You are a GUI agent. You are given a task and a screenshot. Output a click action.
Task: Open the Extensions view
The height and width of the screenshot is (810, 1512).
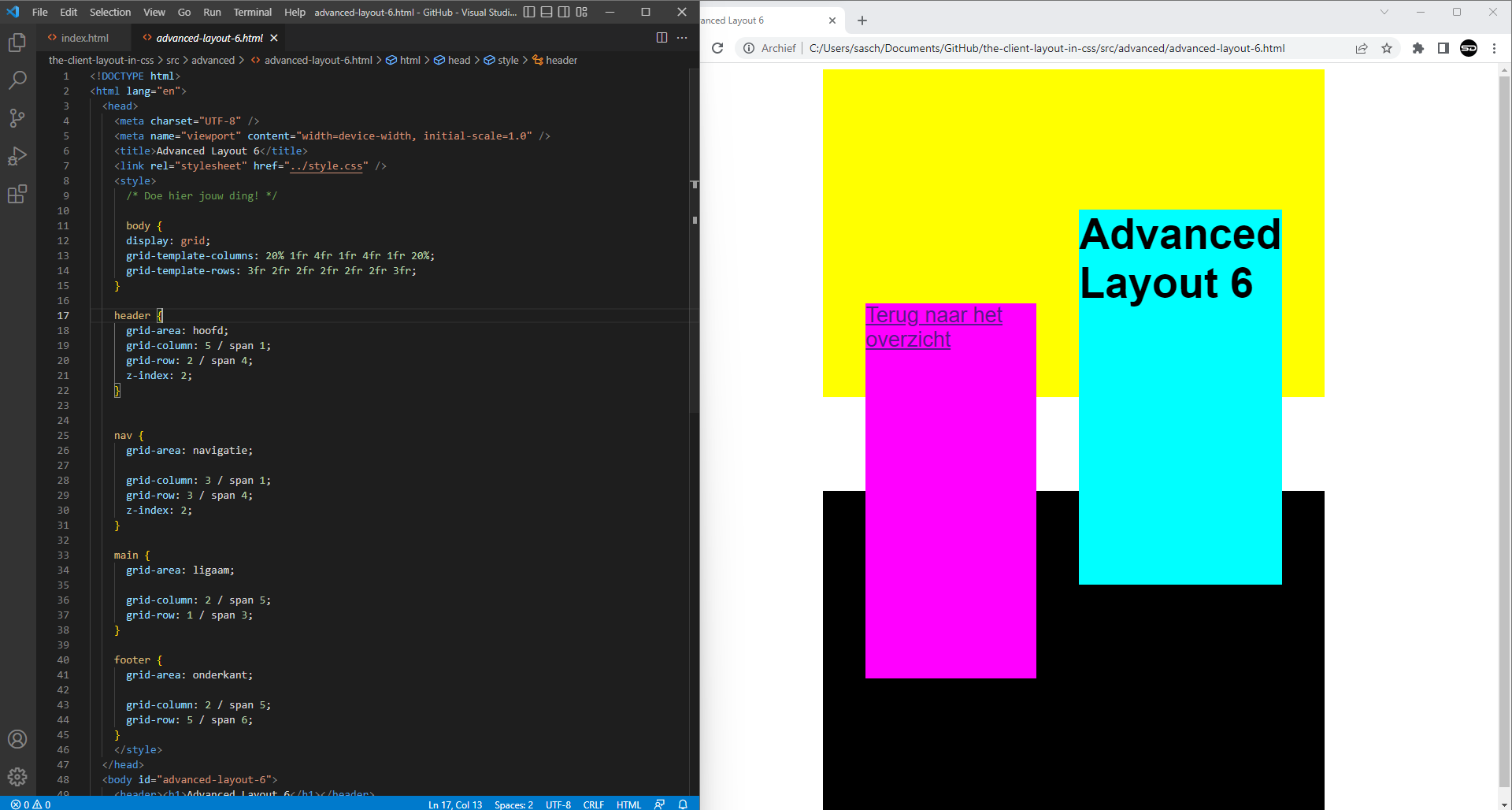[x=17, y=194]
